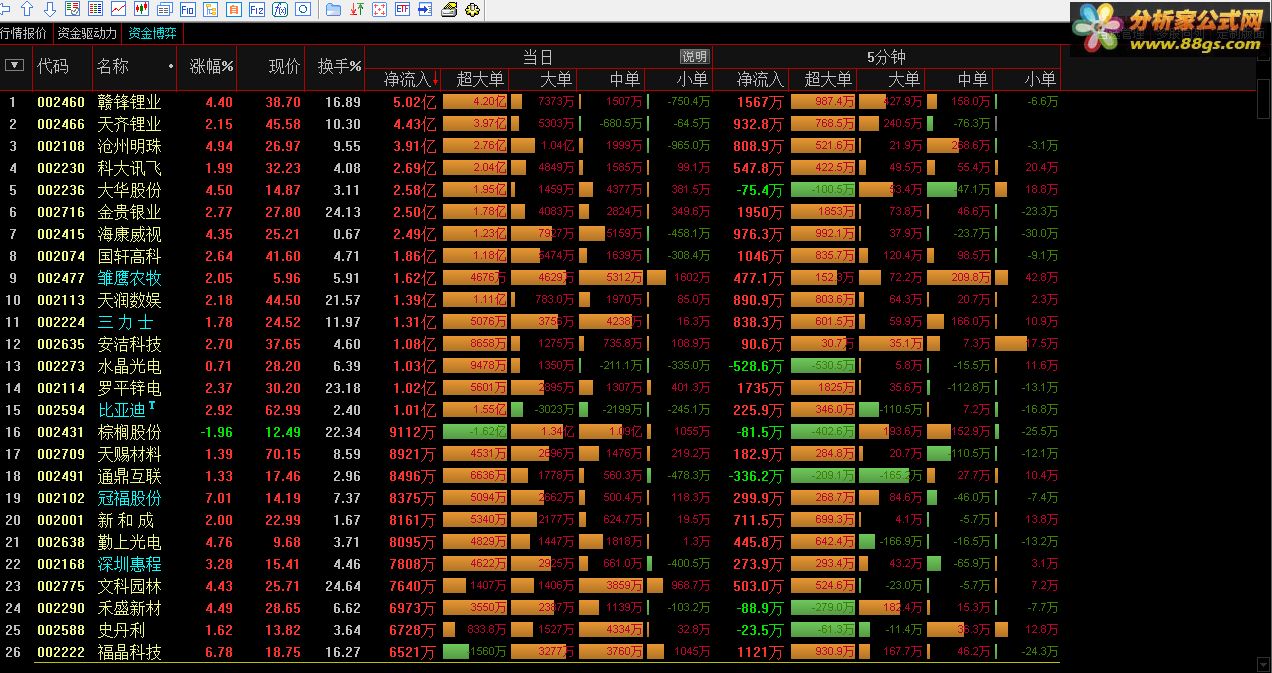Open the tree structure toolbar icon
Image resolution: width=1272 pixels, height=673 pixels.
pyautogui.click(x=210, y=9)
